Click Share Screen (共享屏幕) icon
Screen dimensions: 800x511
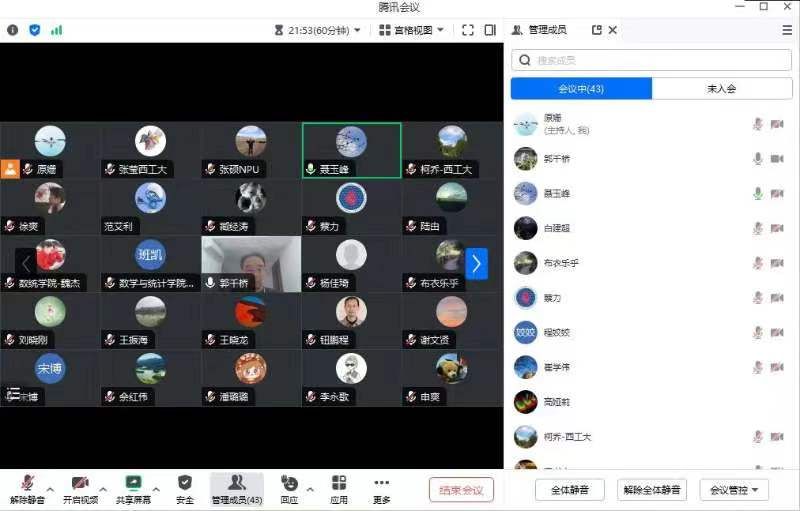point(133,488)
